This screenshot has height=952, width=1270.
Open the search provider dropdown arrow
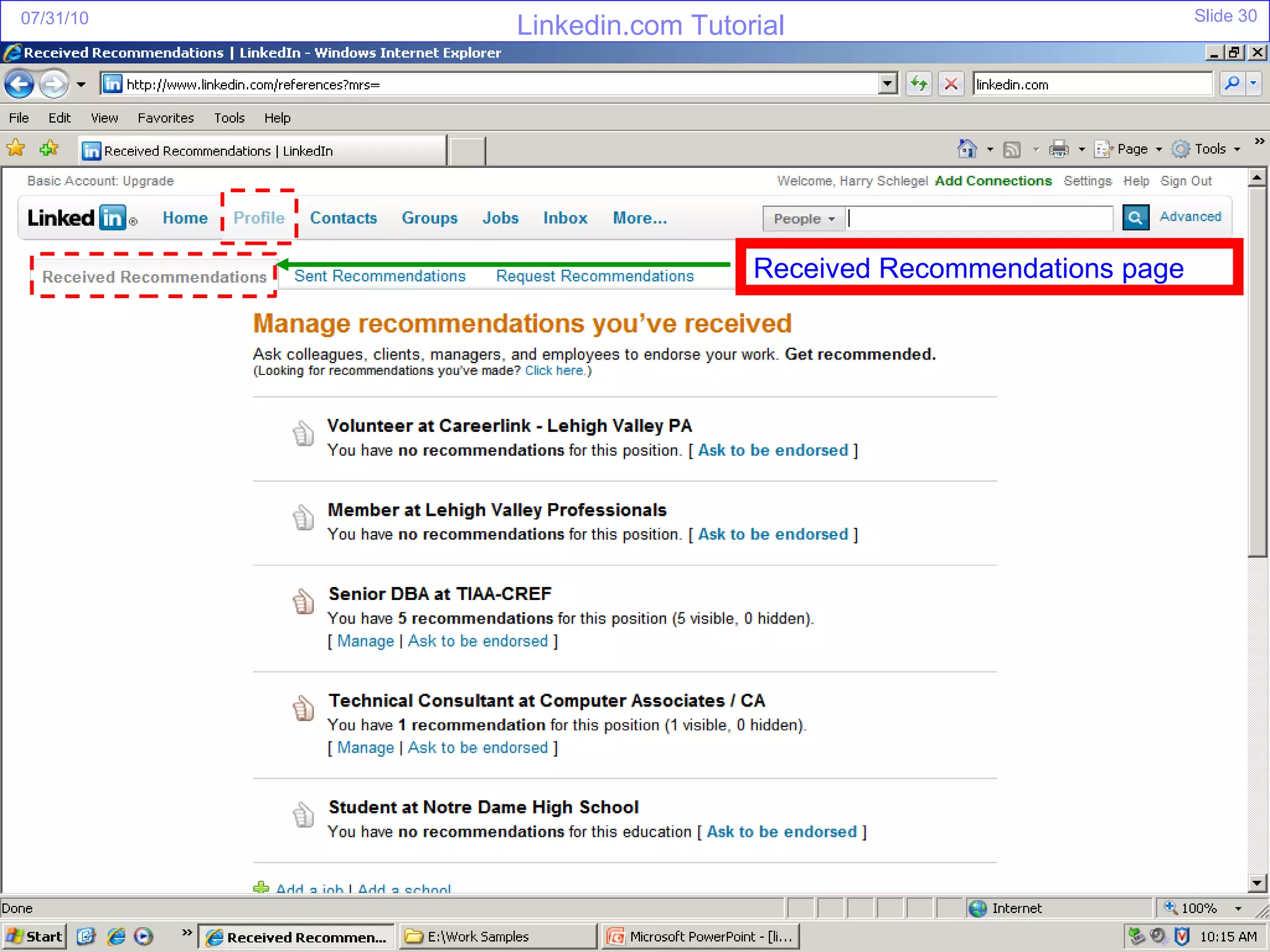(1253, 84)
